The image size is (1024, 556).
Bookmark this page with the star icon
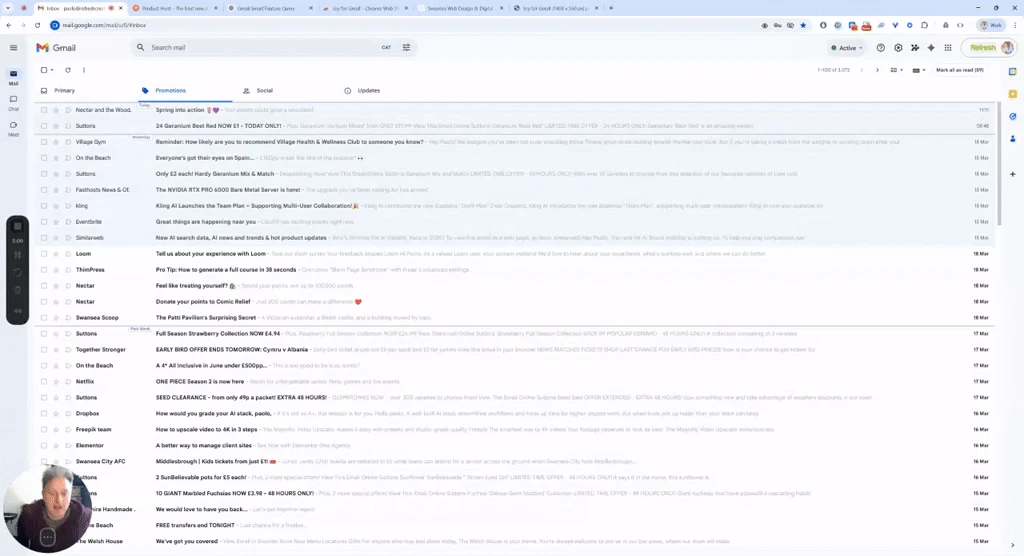tap(803, 25)
